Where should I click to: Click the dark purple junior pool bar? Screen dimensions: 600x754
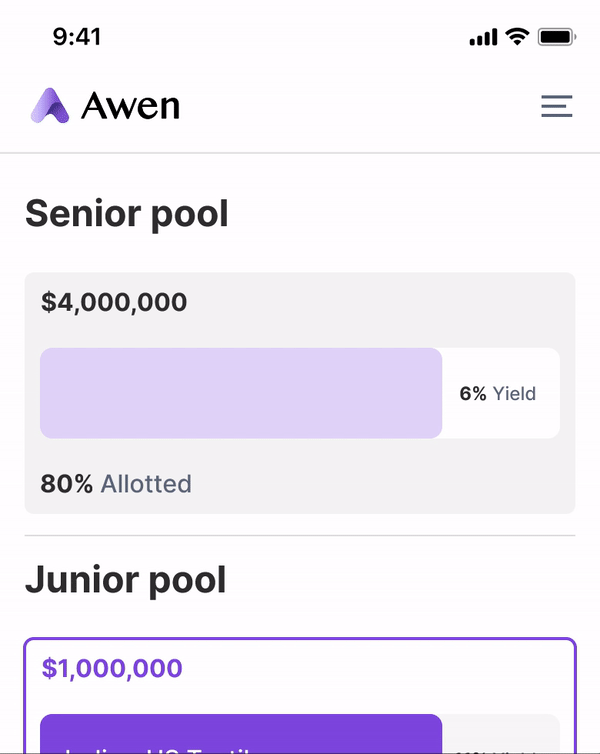240,733
